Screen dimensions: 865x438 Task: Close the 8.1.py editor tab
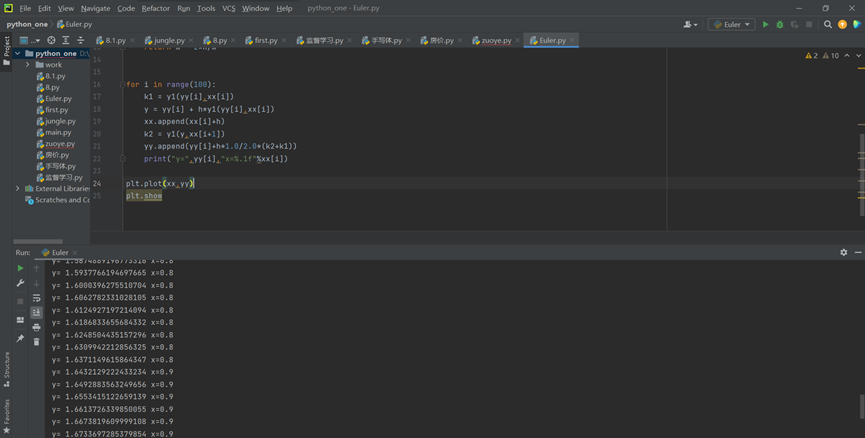(x=130, y=40)
